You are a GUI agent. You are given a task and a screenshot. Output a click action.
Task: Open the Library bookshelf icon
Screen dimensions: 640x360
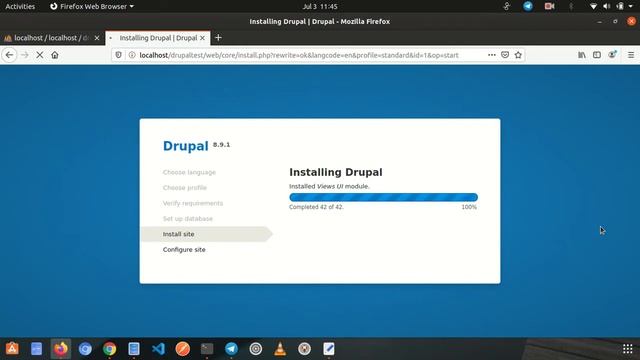[582, 55]
